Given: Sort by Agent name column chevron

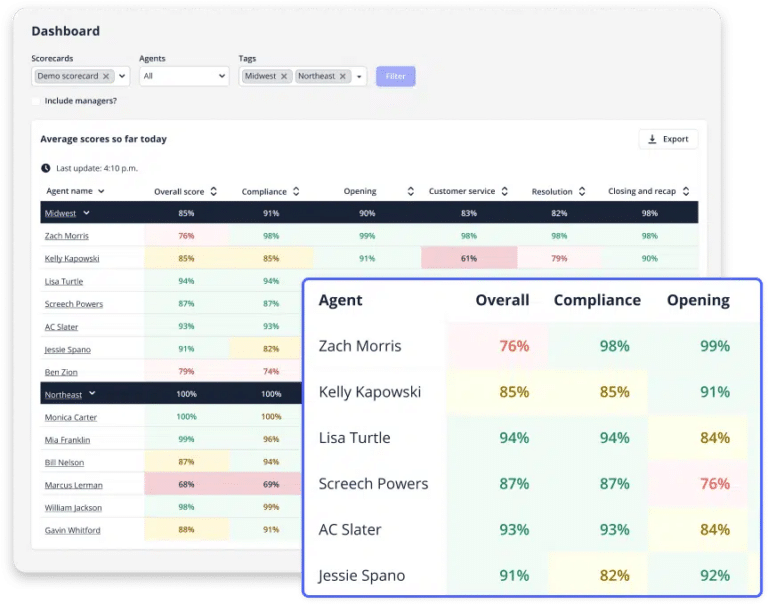Looking at the screenshot, I should [101, 191].
